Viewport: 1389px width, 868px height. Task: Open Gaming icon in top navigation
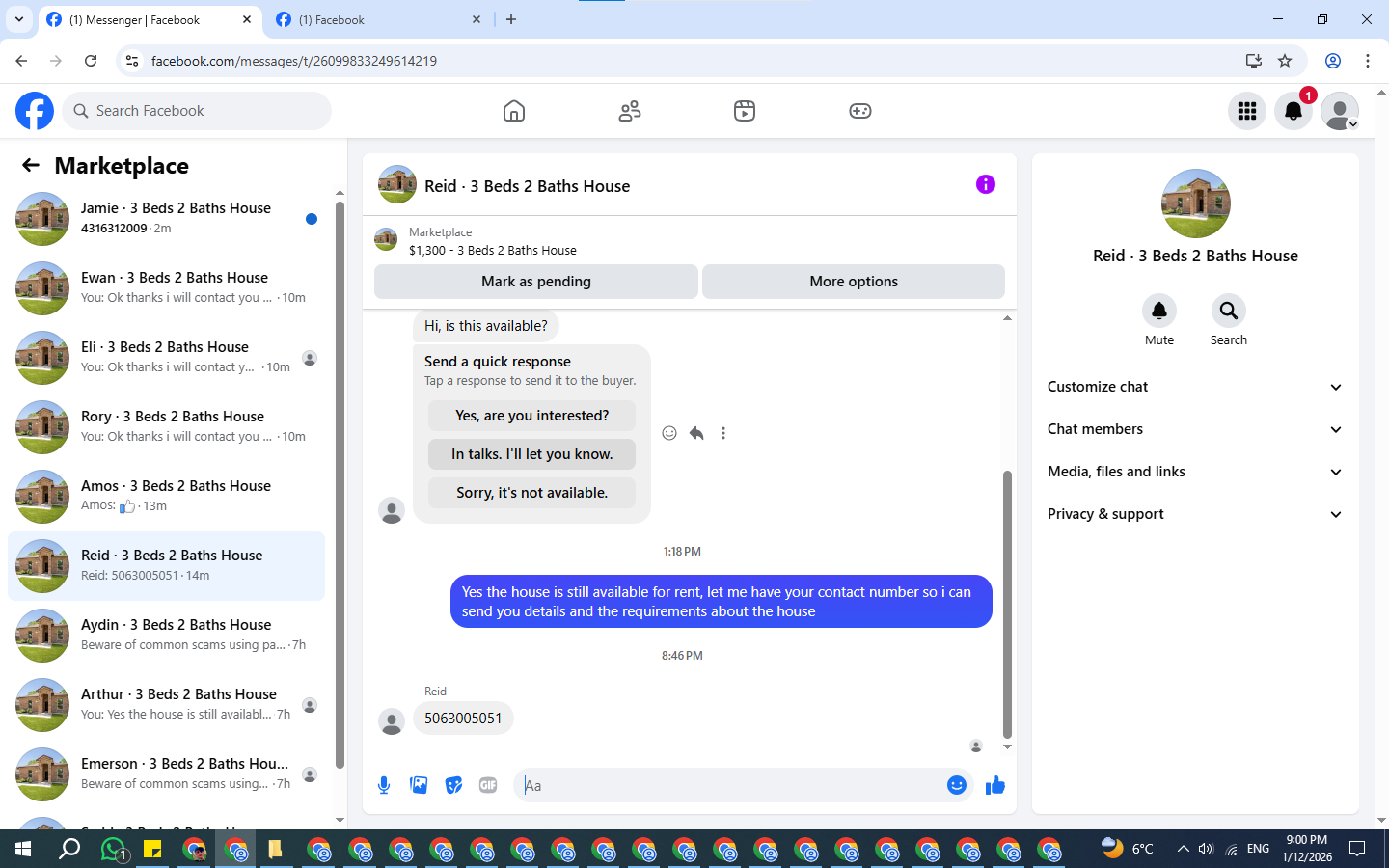[860, 111]
